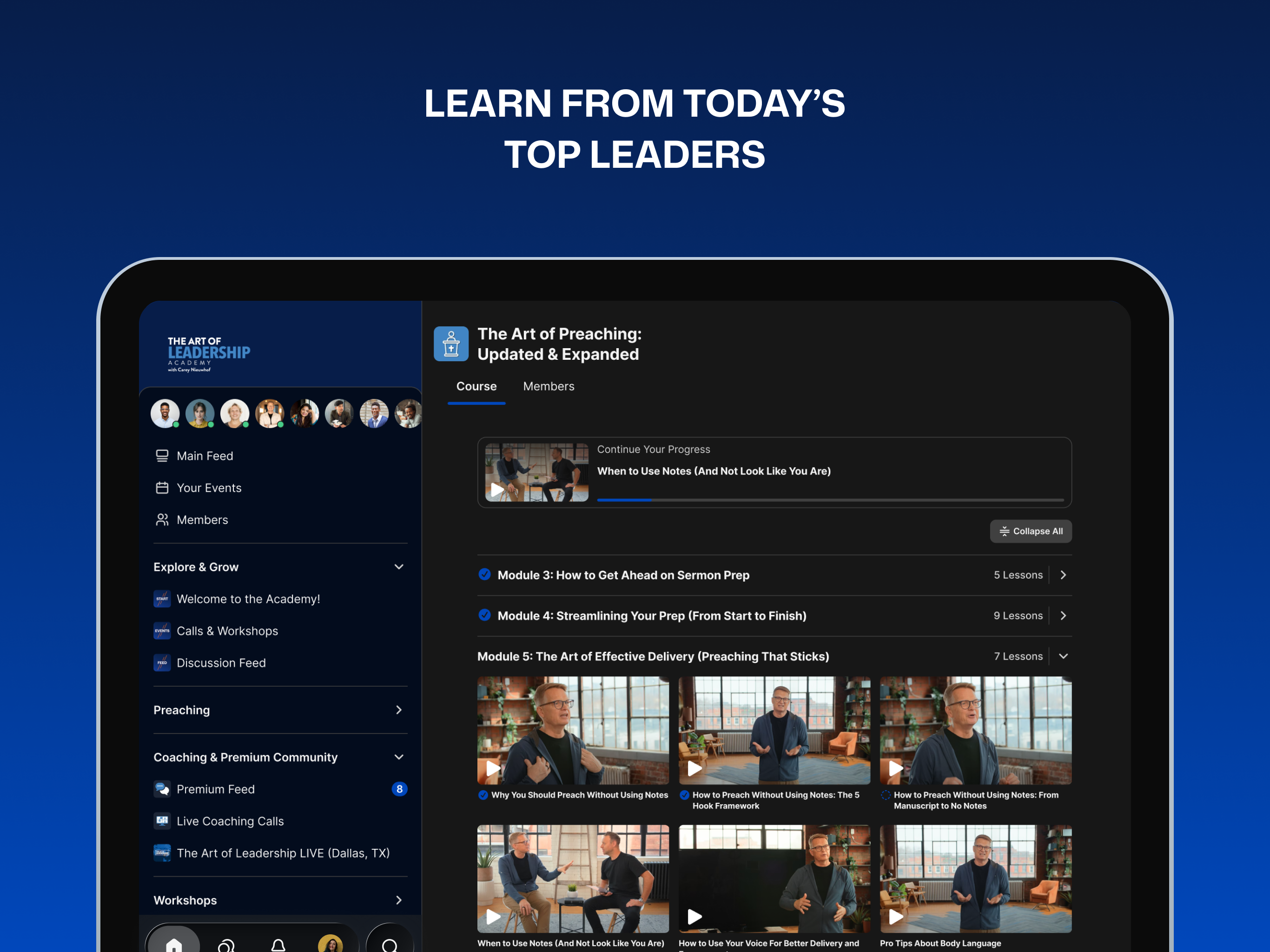
Task: Collapse Module 5 lessons chevron
Action: 1063,656
